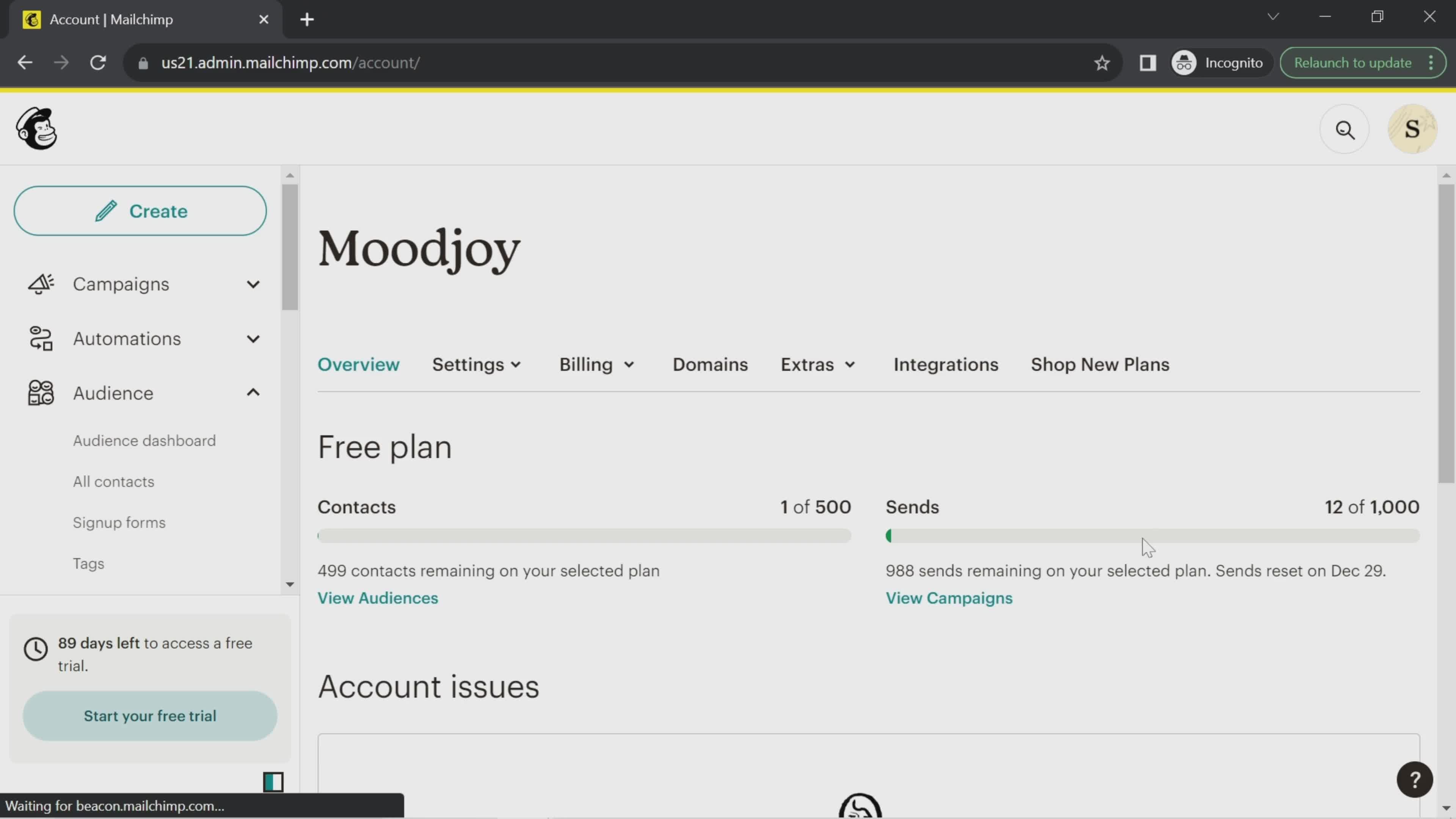The height and width of the screenshot is (819, 1456).
Task: Expand the Settings dropdown menu
Action: click(476, 364)
